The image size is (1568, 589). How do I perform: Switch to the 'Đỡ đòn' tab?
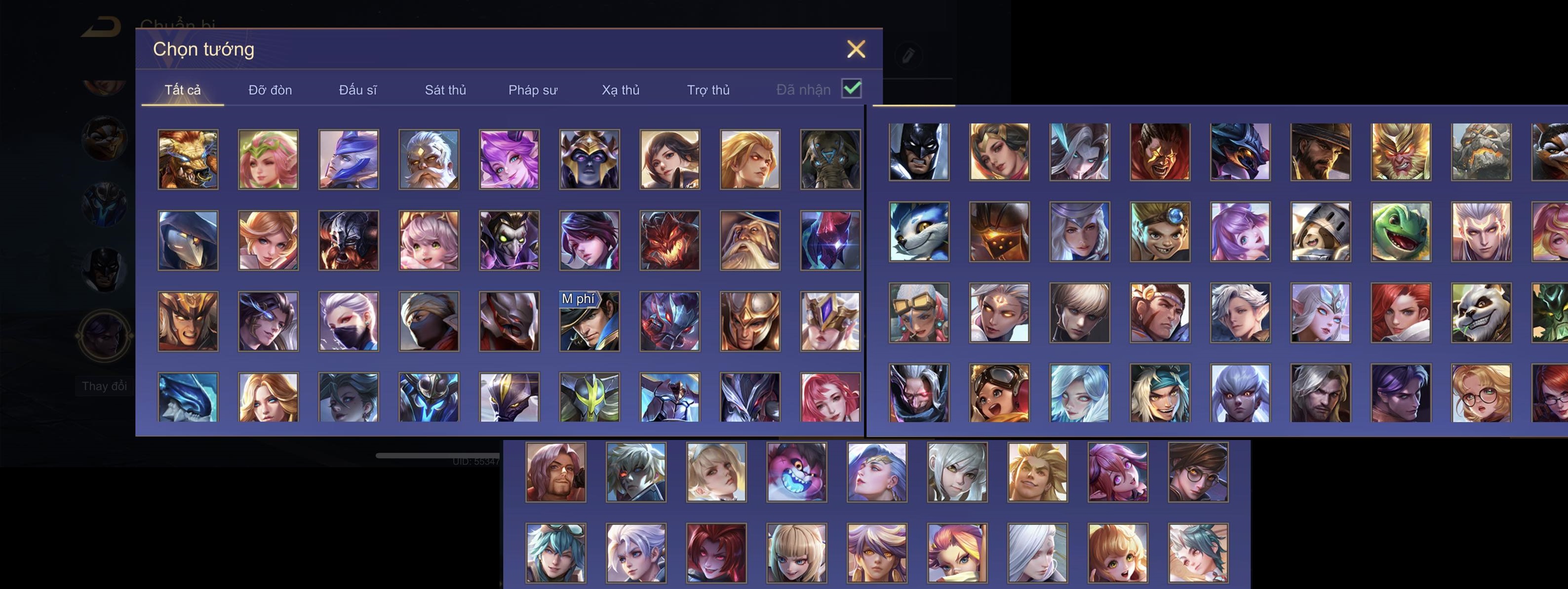point(270,90)
